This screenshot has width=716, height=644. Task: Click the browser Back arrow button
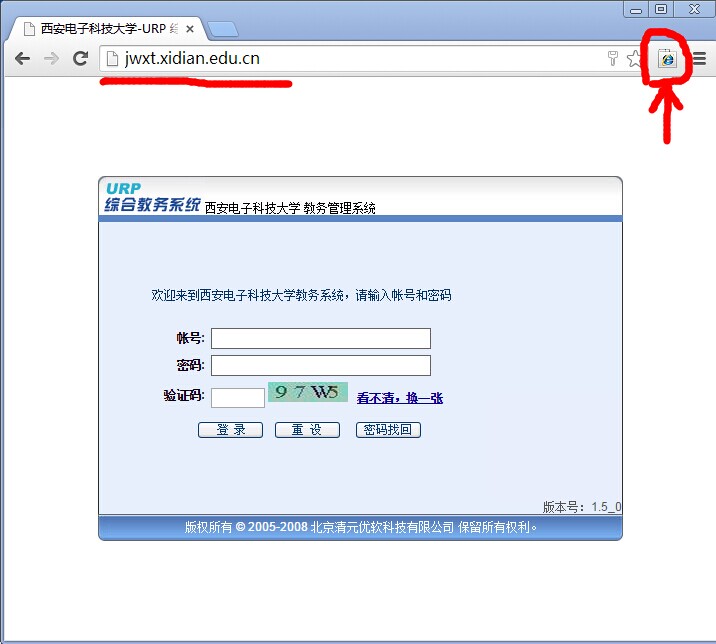[x=22, y=59]
